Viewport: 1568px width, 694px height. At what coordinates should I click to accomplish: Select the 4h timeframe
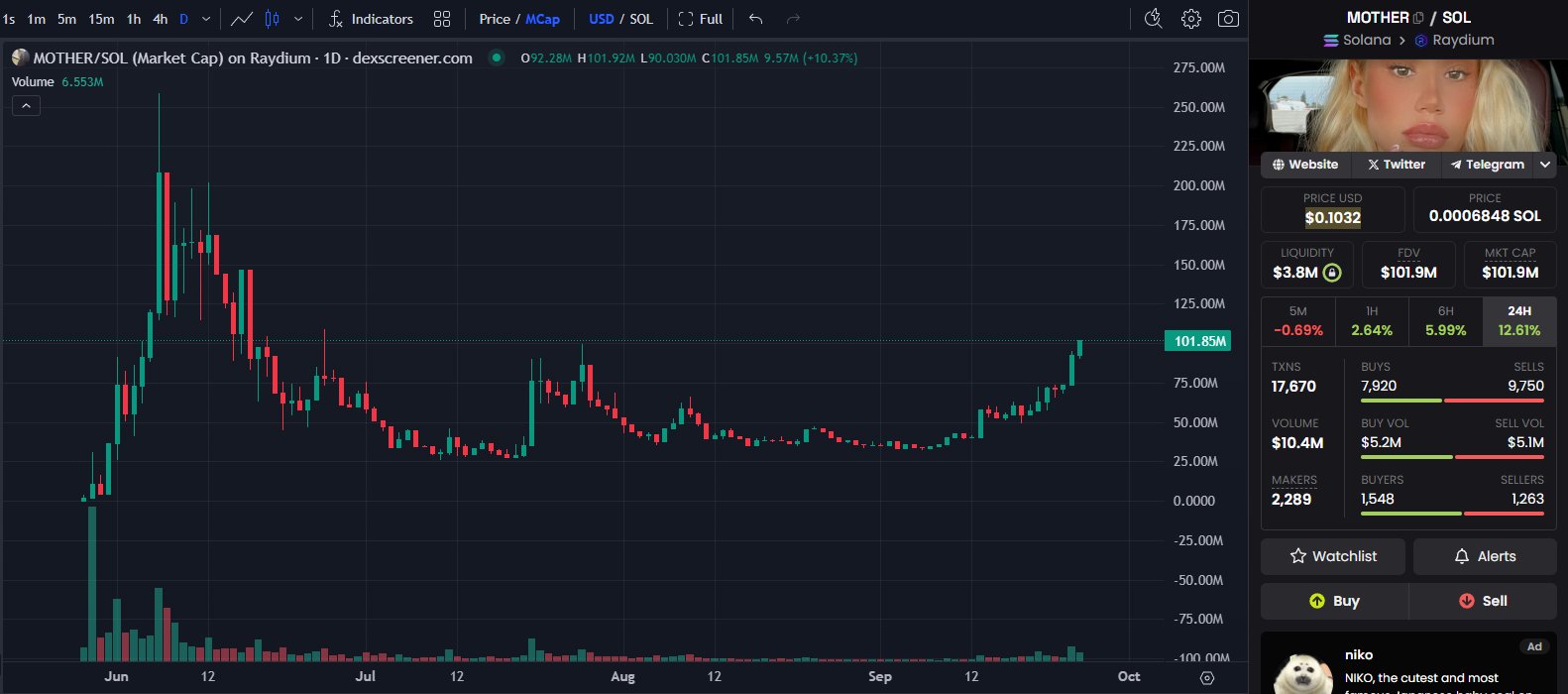coord(160,19)
